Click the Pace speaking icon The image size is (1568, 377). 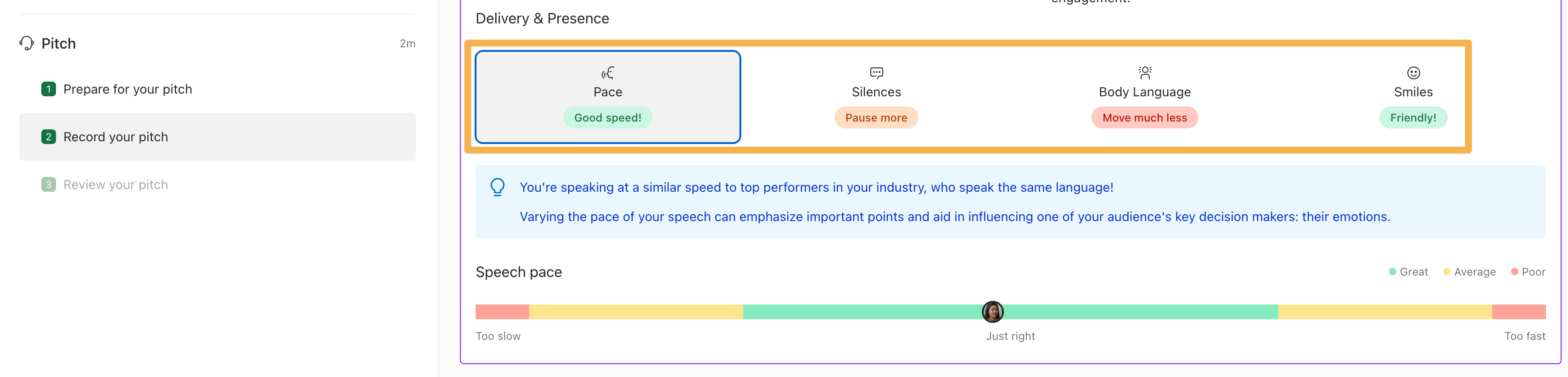point(607,73)
